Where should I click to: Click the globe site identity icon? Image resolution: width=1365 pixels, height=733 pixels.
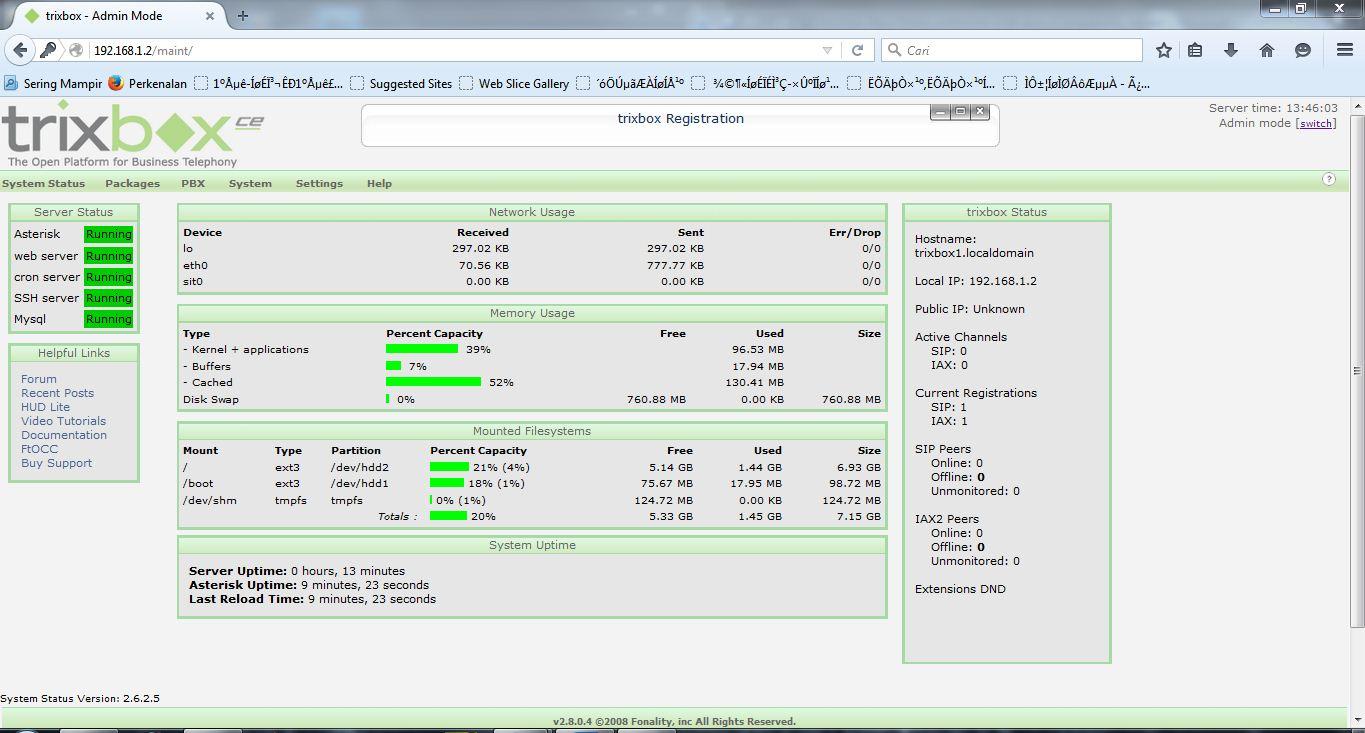(76, 50)
